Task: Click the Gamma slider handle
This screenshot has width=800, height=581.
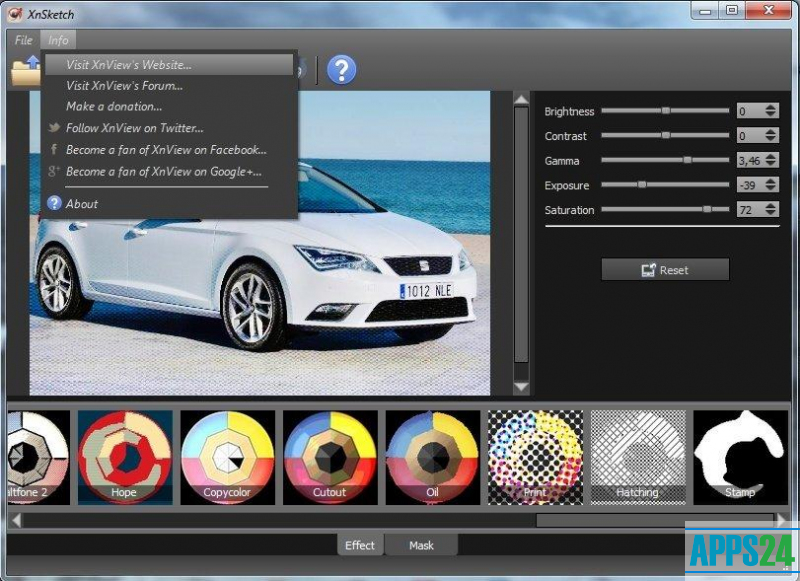Action: point(687,160)
